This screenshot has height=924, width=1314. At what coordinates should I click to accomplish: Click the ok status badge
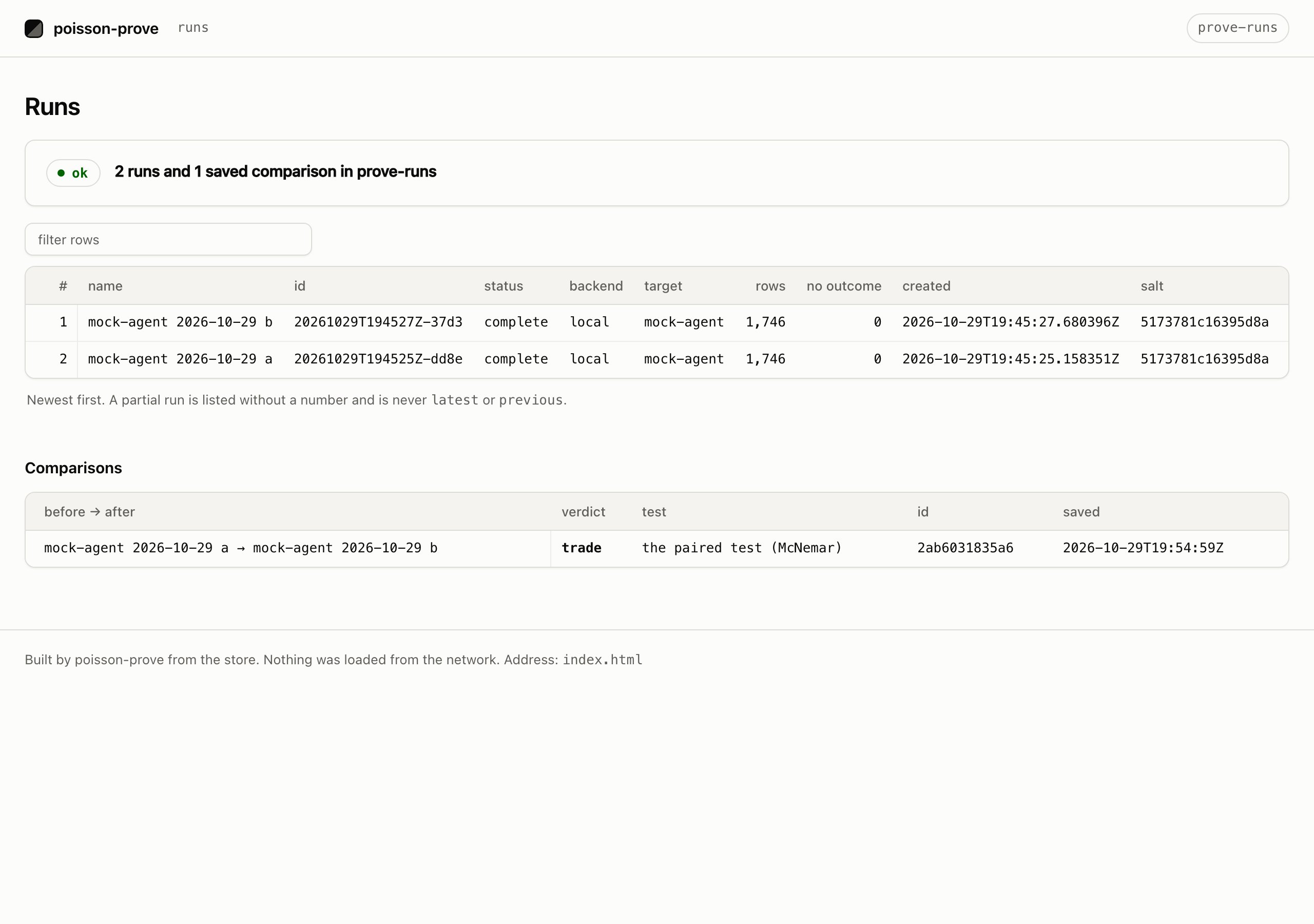[73, 173]
